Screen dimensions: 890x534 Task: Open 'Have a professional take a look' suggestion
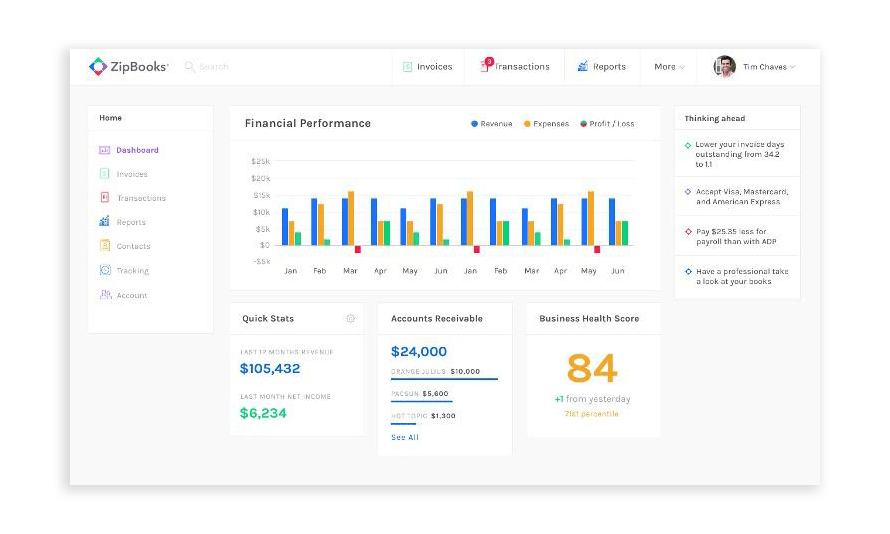pos(741,277)
